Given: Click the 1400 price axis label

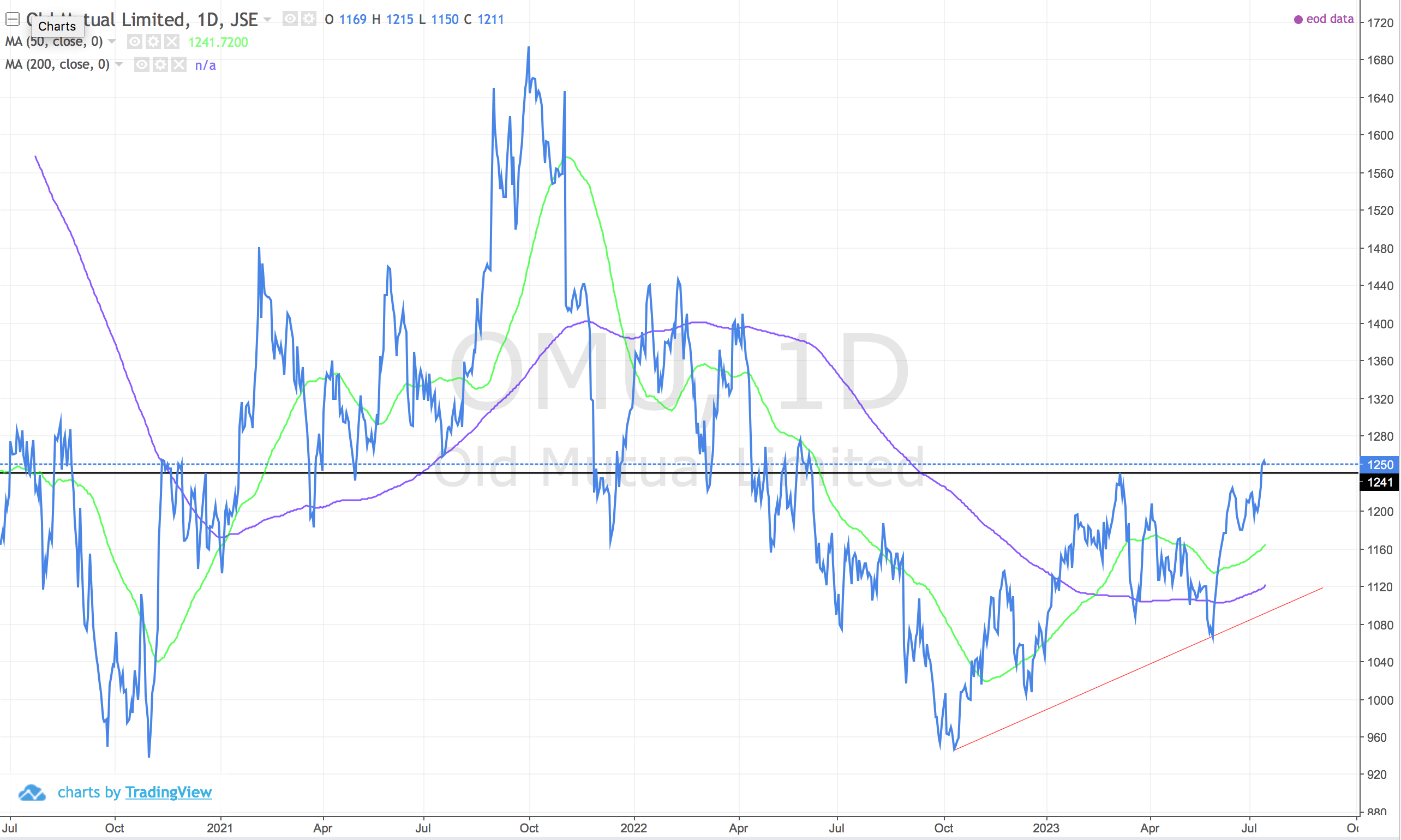Looking at the screenshot, I should tap(1380, 324).
